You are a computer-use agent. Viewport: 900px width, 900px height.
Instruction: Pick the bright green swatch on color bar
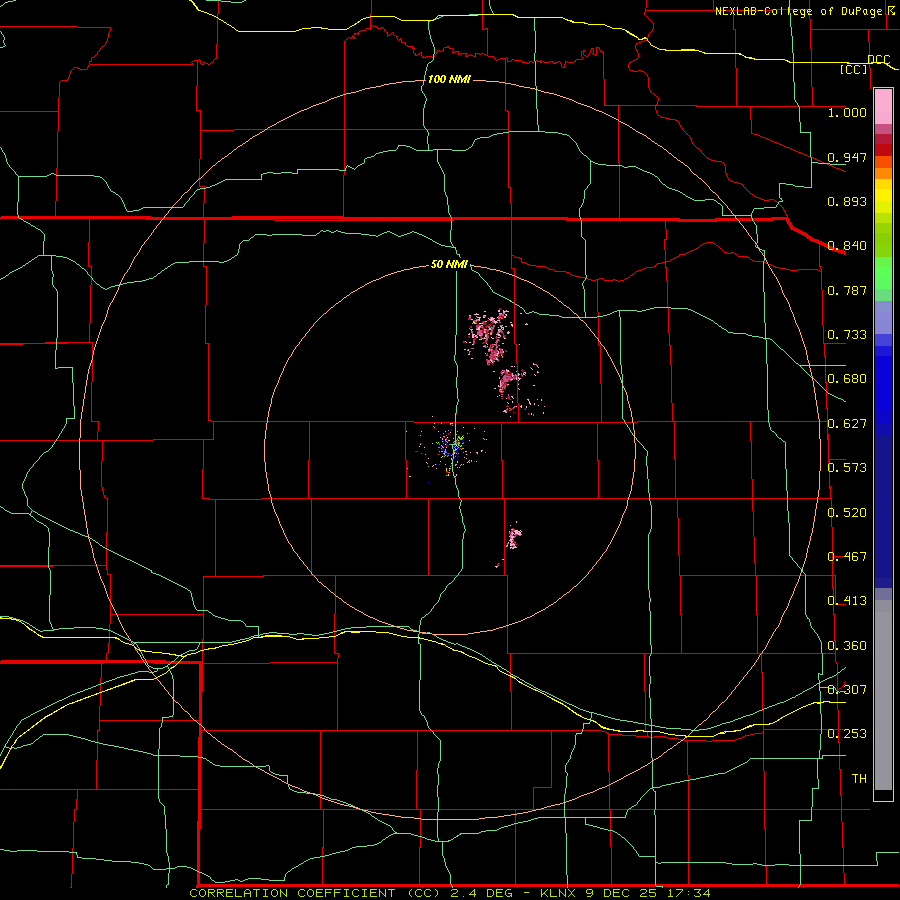pos(883,273)
